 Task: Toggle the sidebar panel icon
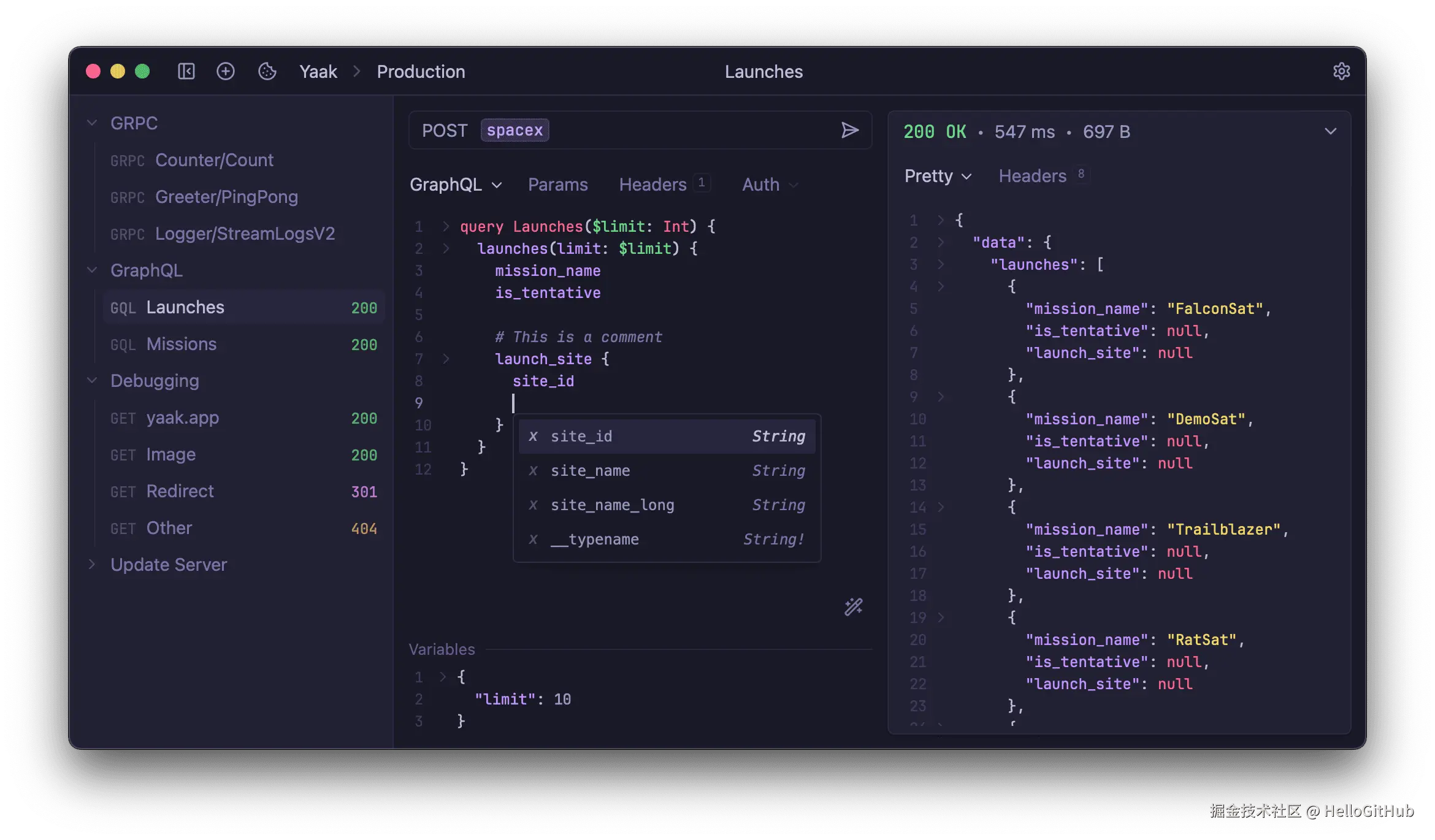pyautogui.click(x=186, y=71)
